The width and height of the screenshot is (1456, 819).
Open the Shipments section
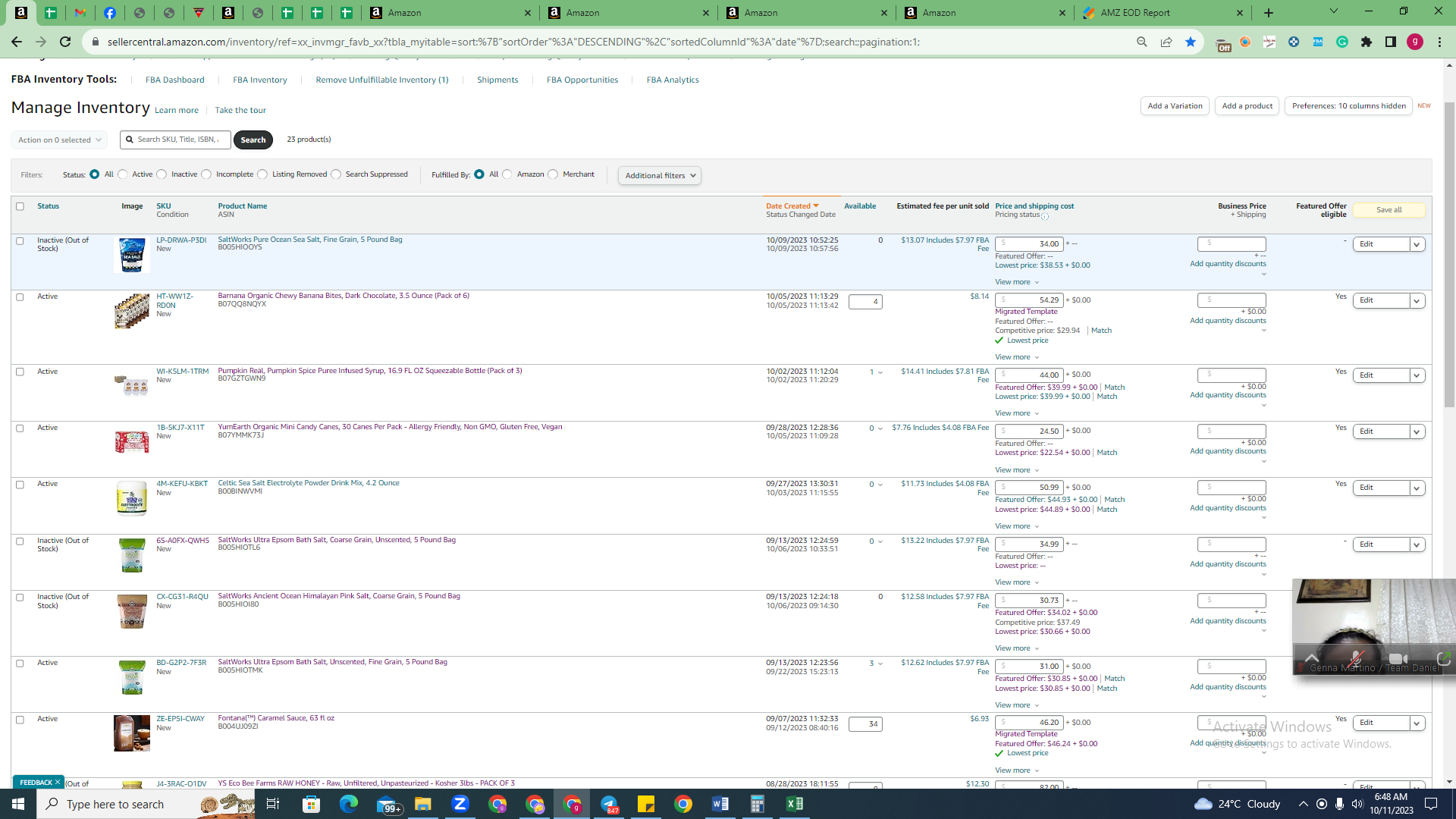(497, 80)
